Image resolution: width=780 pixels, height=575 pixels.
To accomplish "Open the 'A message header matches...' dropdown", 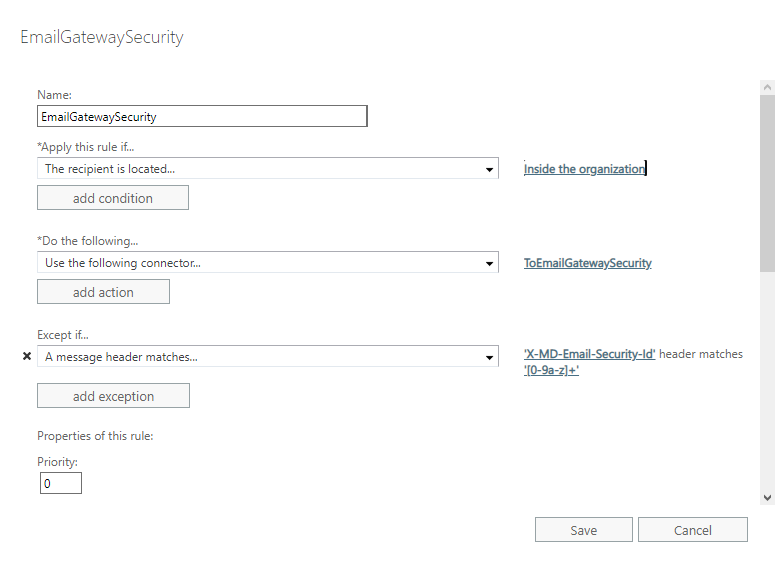I will click(267, 357).
